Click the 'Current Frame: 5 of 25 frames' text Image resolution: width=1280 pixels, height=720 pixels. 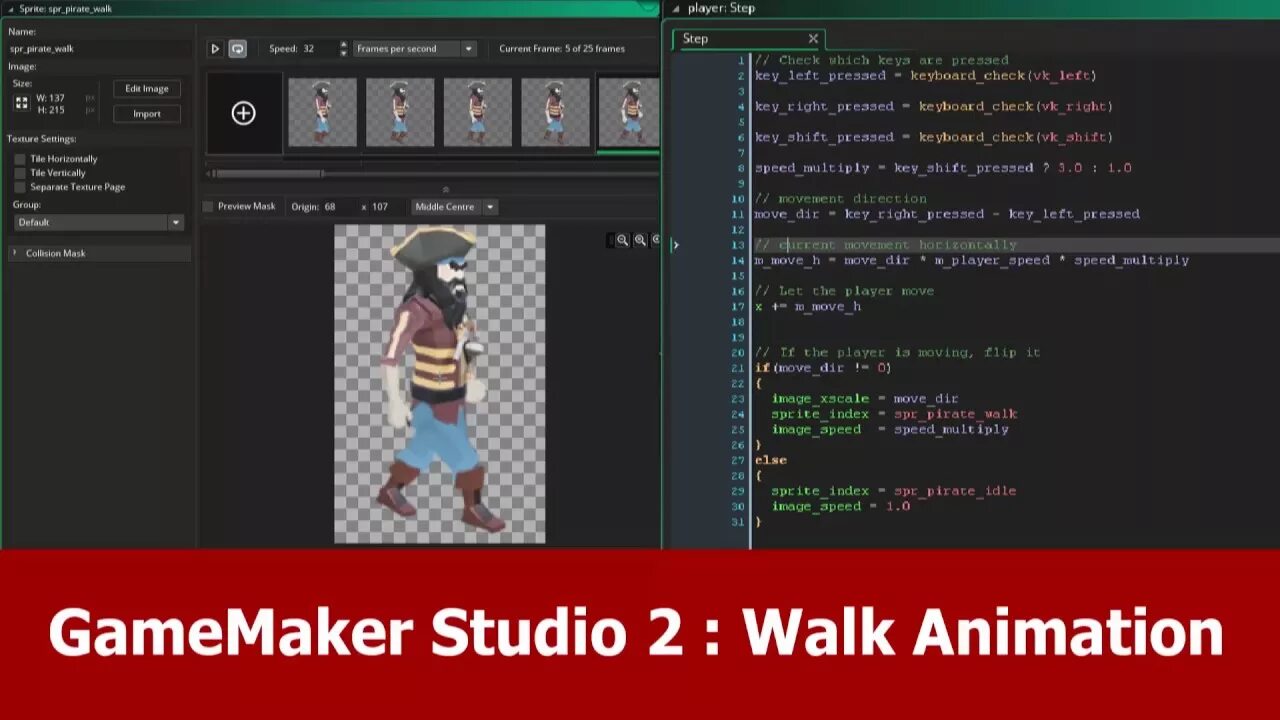[x=562, y=48]
